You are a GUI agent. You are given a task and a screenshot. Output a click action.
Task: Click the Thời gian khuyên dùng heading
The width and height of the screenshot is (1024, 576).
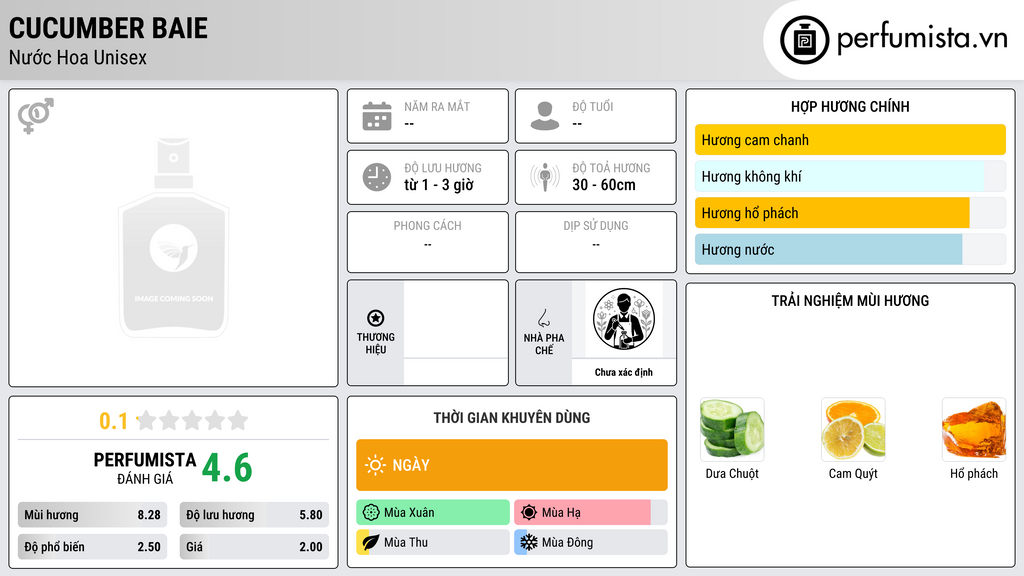(x=512, y=418)
